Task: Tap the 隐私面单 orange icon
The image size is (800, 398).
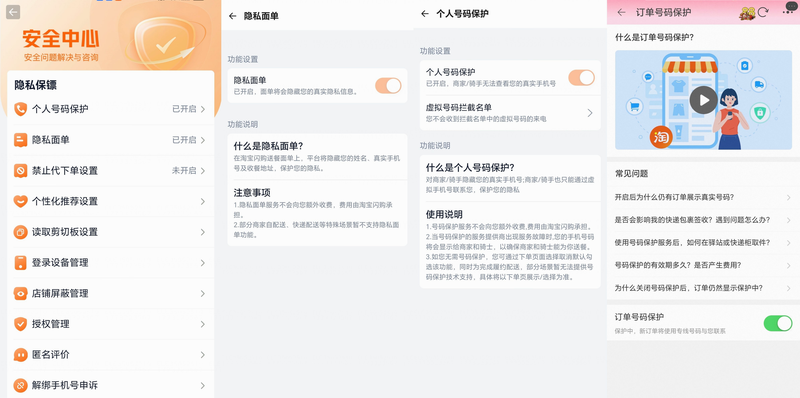Action: coord(20,140)
